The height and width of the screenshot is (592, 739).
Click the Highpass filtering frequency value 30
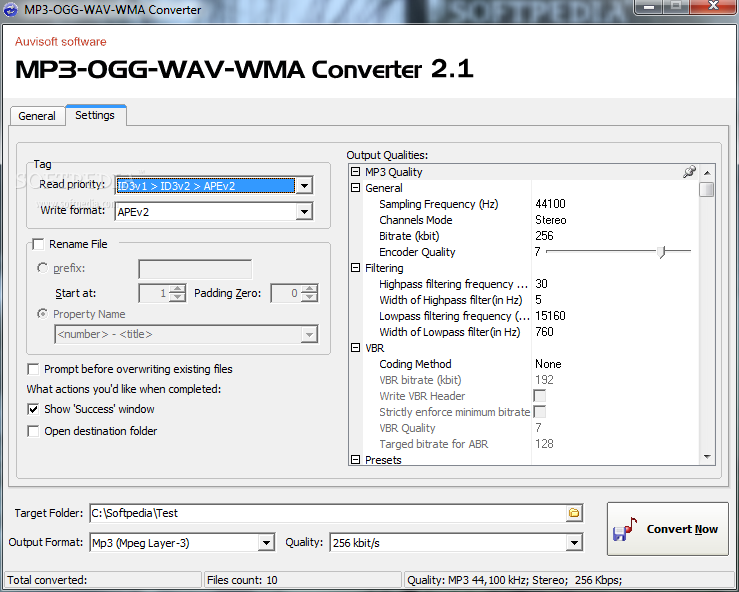tap(542, 284)
